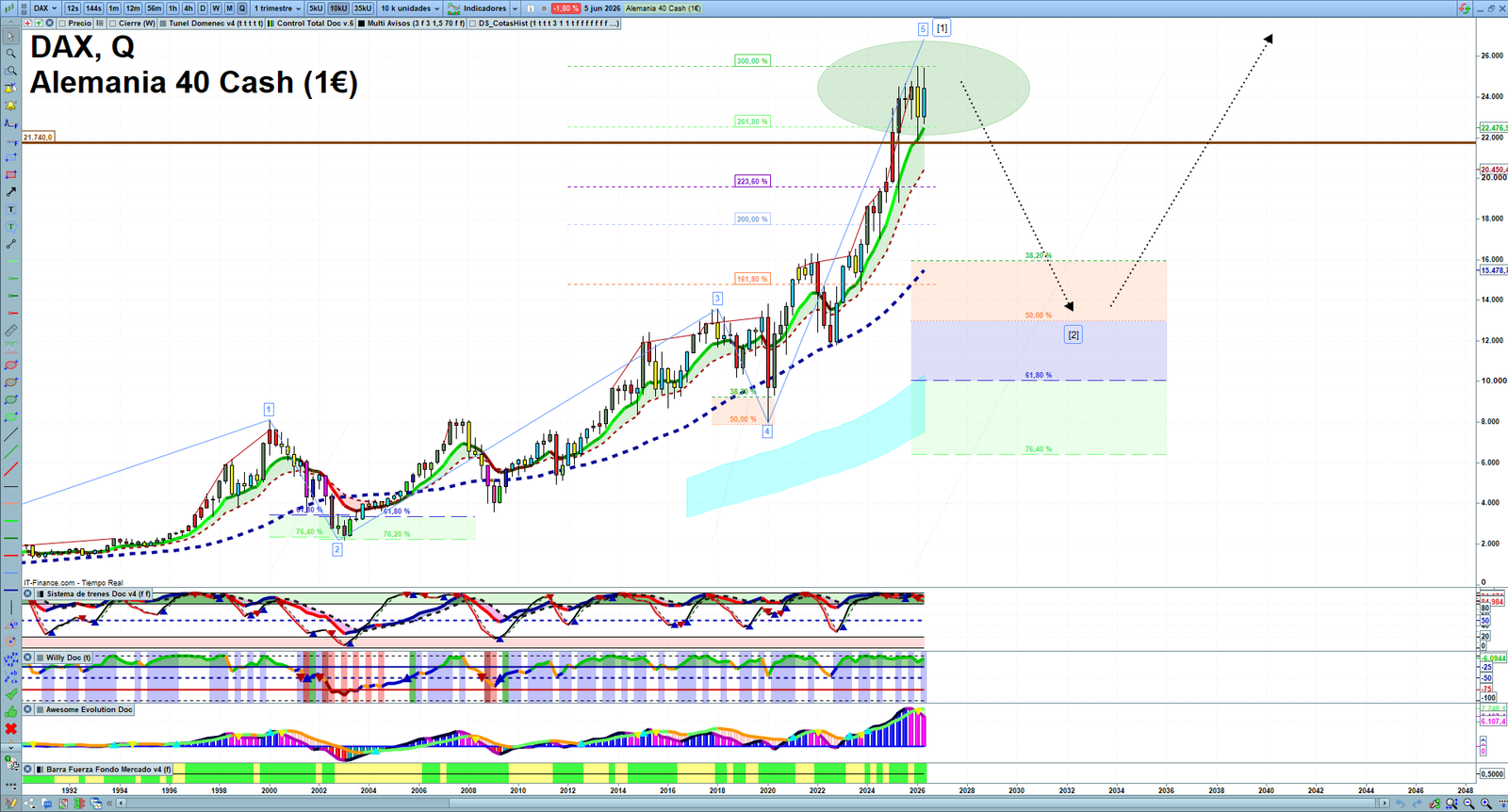Viewport: 1508px width, 812px height.
Task: Toggle the Tunel Domenec v4 indicator box
Action: 163,23
